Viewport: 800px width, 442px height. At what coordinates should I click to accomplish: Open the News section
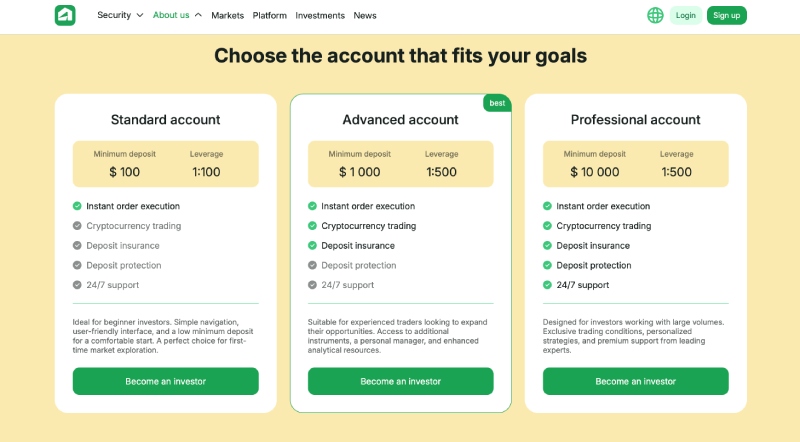pos(365,16)
